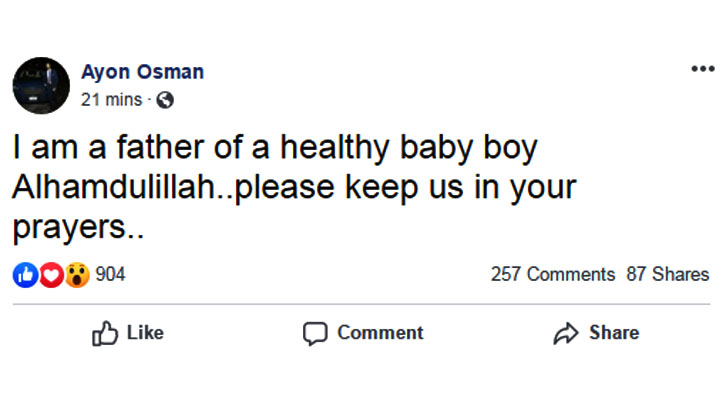Toggle Like on this post
725x400 pixels.
tap(128, 333)
